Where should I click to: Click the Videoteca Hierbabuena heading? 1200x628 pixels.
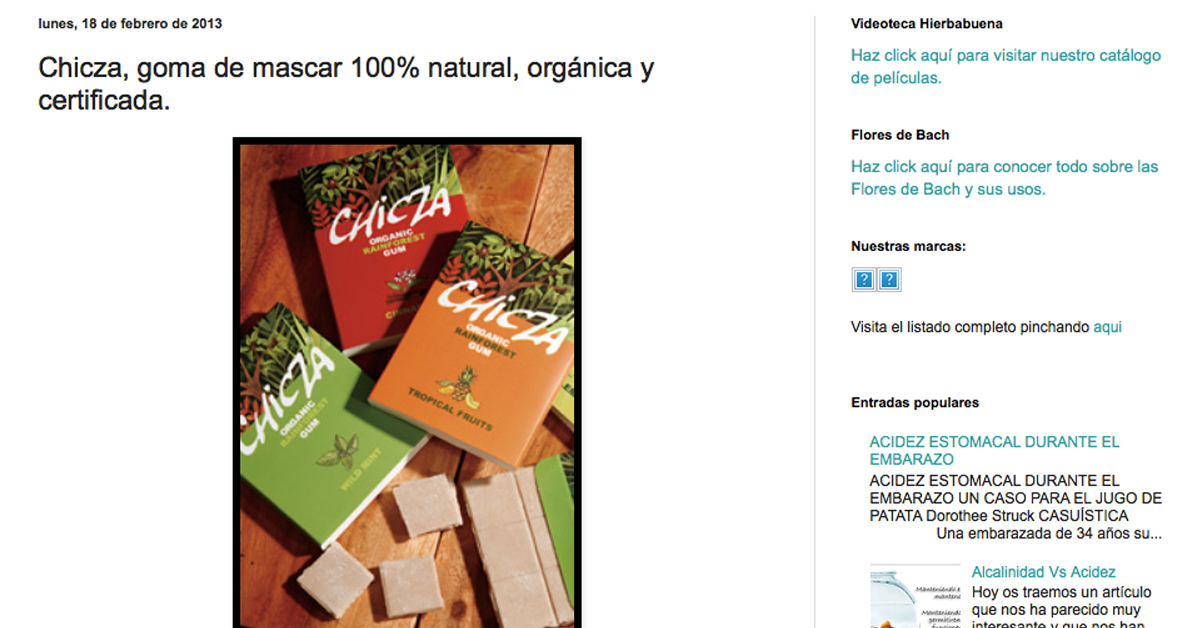coord(927,23)
